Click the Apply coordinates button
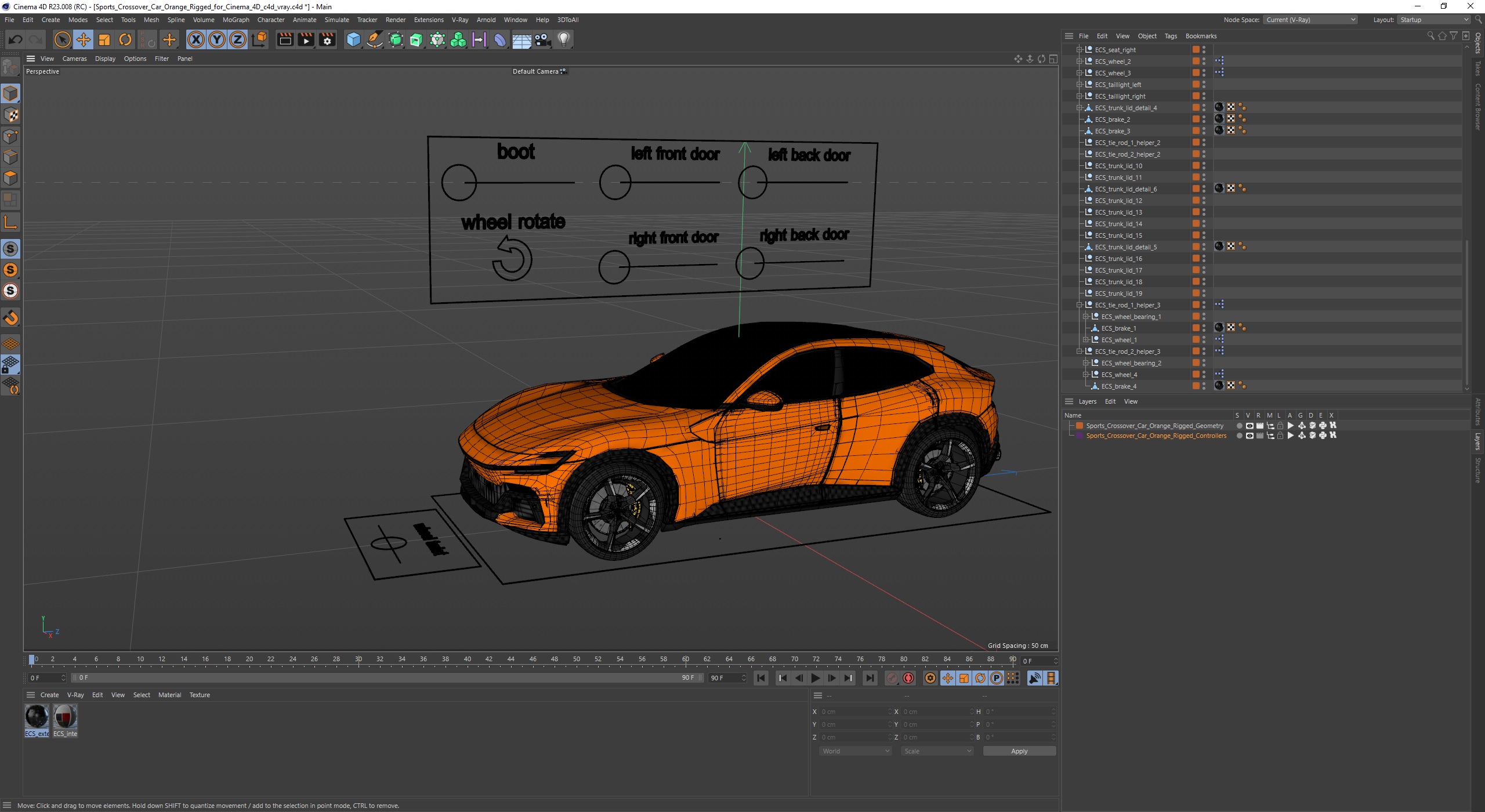1485x812 pixels. click(1019, 751)
